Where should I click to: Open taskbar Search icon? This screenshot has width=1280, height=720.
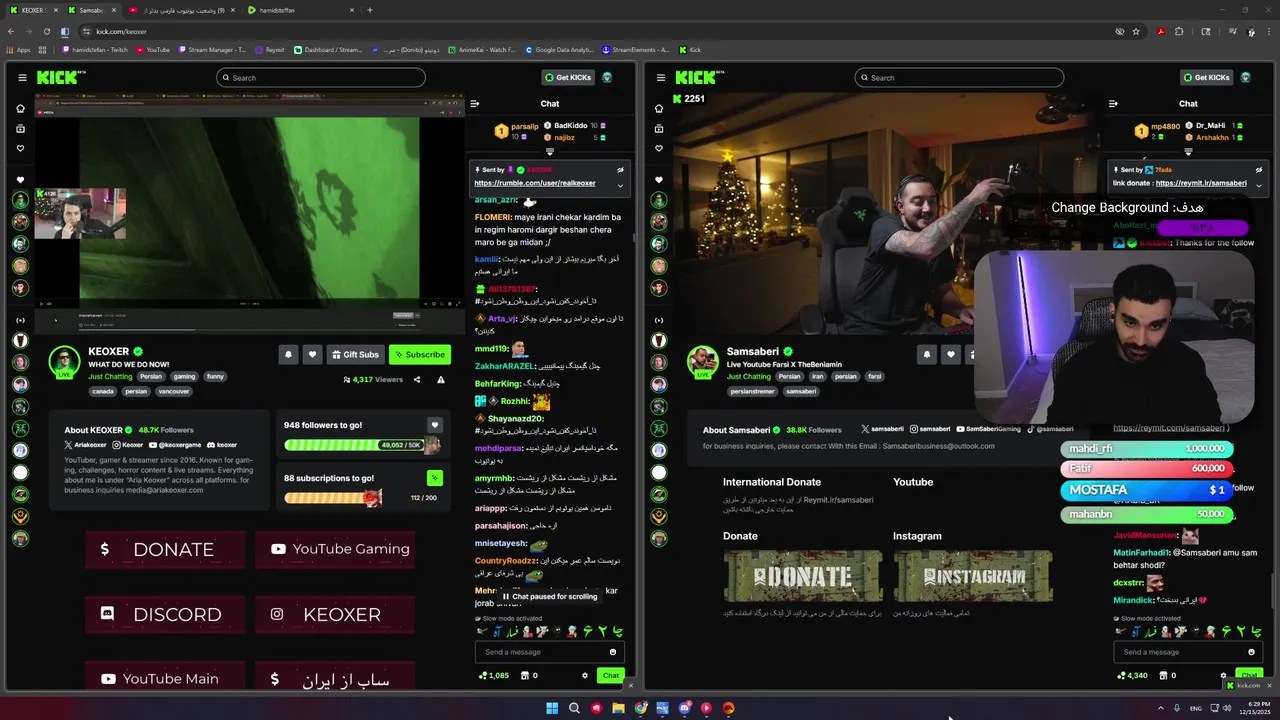(x=574, y=708)
